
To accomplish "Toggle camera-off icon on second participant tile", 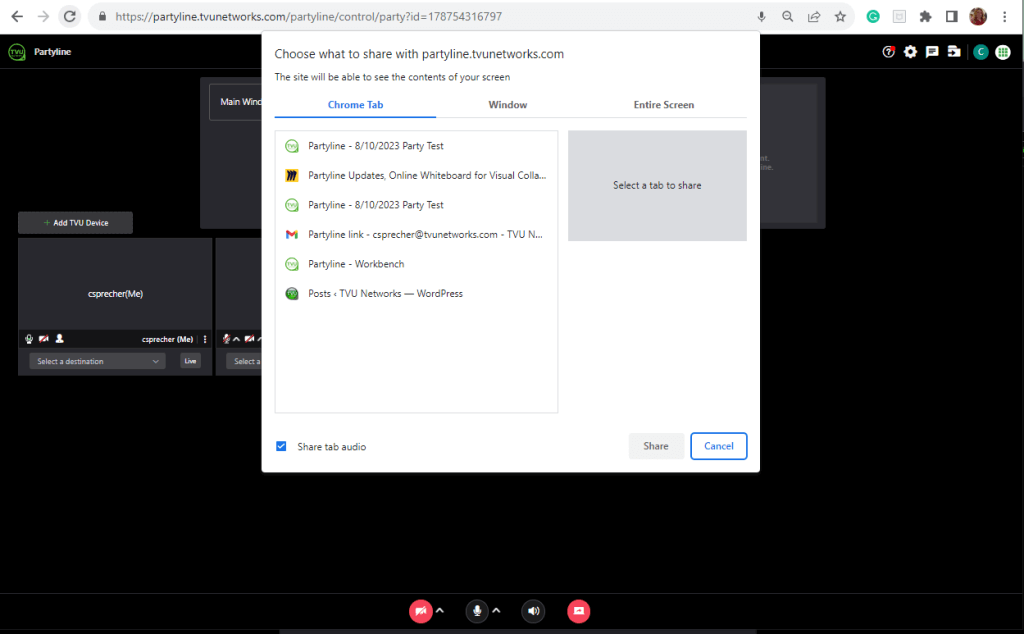I will coord(249,339).
